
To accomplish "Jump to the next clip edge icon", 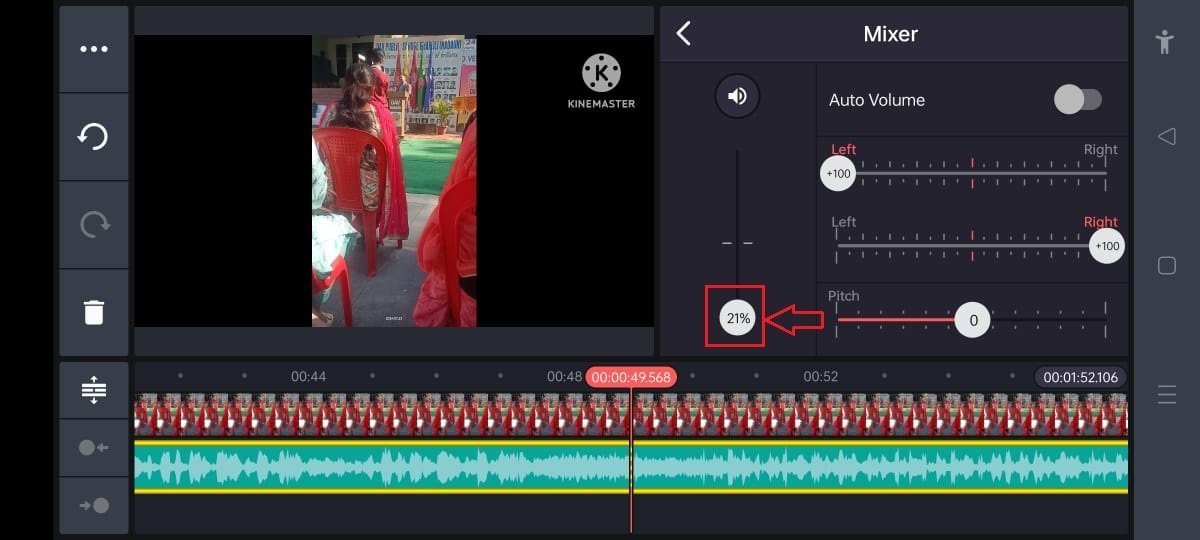I will (x=94, y=505).
